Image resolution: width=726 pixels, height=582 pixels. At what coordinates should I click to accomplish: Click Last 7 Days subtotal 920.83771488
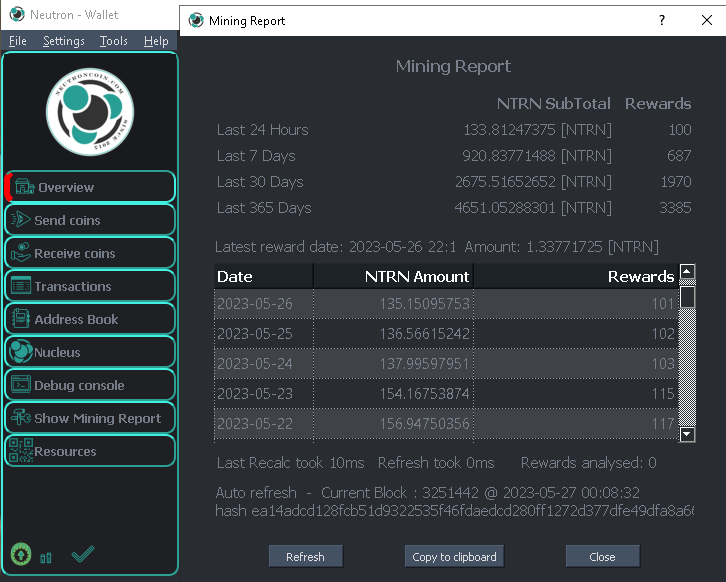[x=537, y=156]
